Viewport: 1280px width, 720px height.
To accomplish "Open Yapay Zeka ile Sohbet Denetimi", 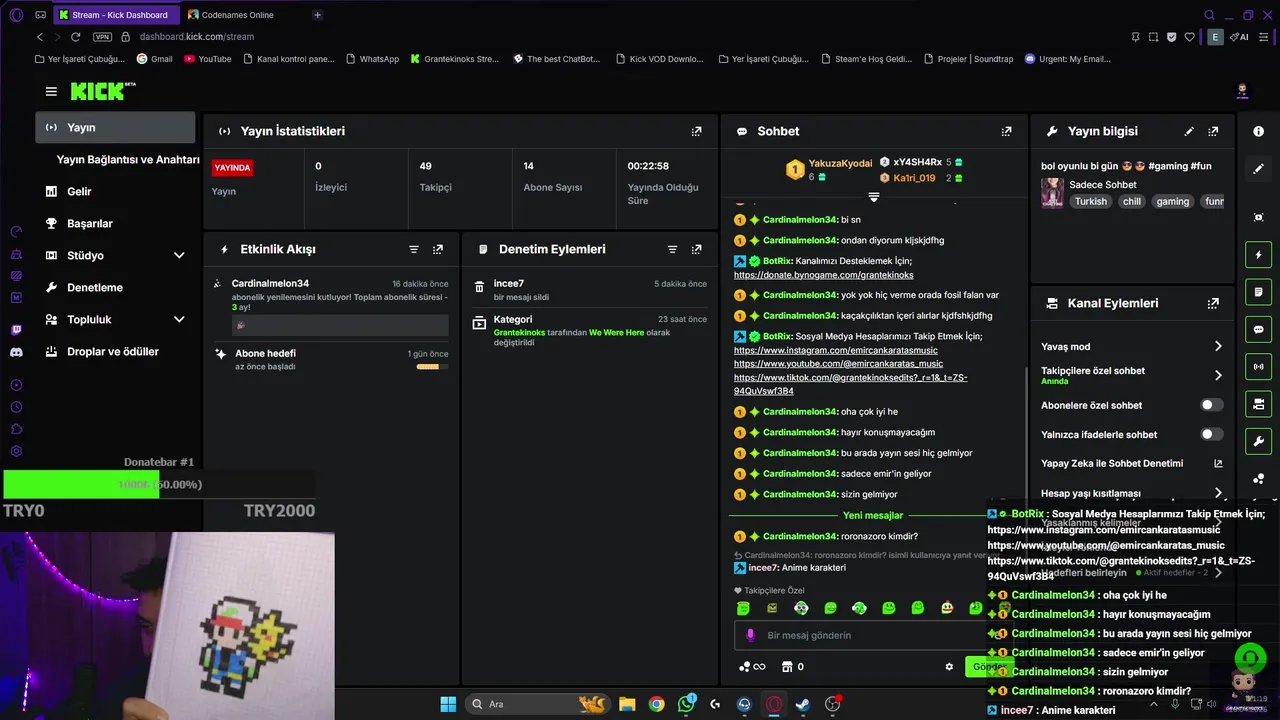I will [1132, 463].
